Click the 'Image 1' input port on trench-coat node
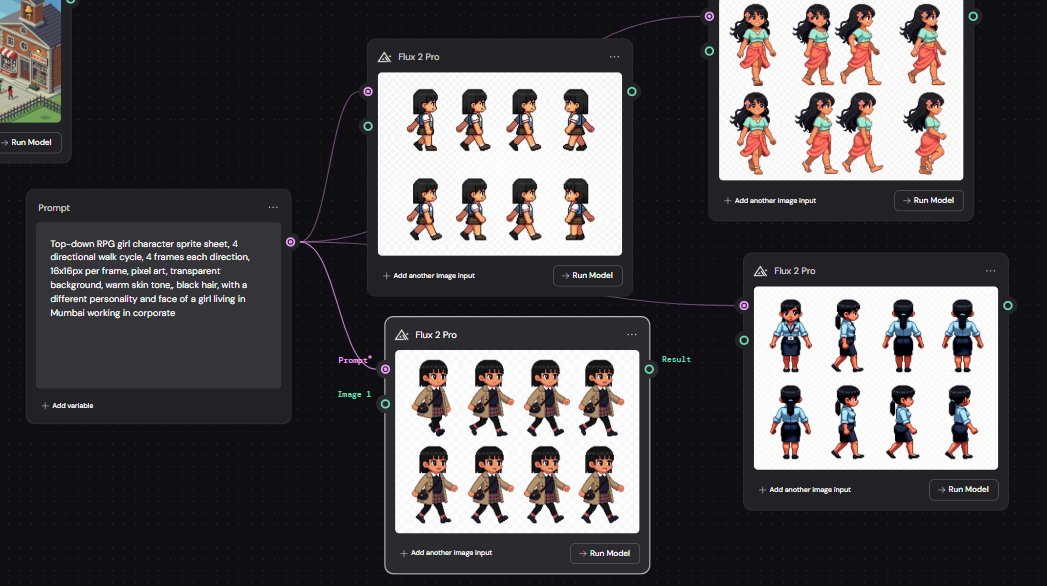The height and width of the screenshot is (586, 1047). click(385, 404)
